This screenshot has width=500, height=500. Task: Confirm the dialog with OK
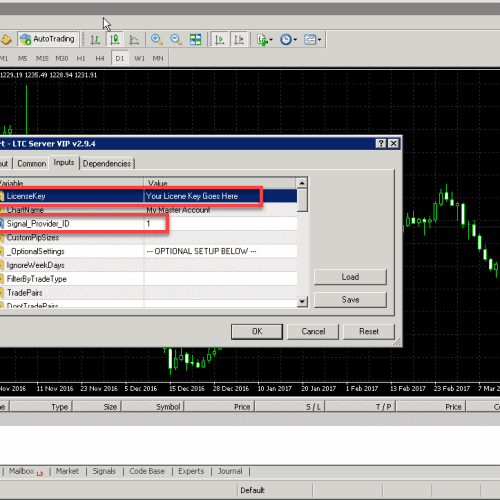[x=257, y=332]
